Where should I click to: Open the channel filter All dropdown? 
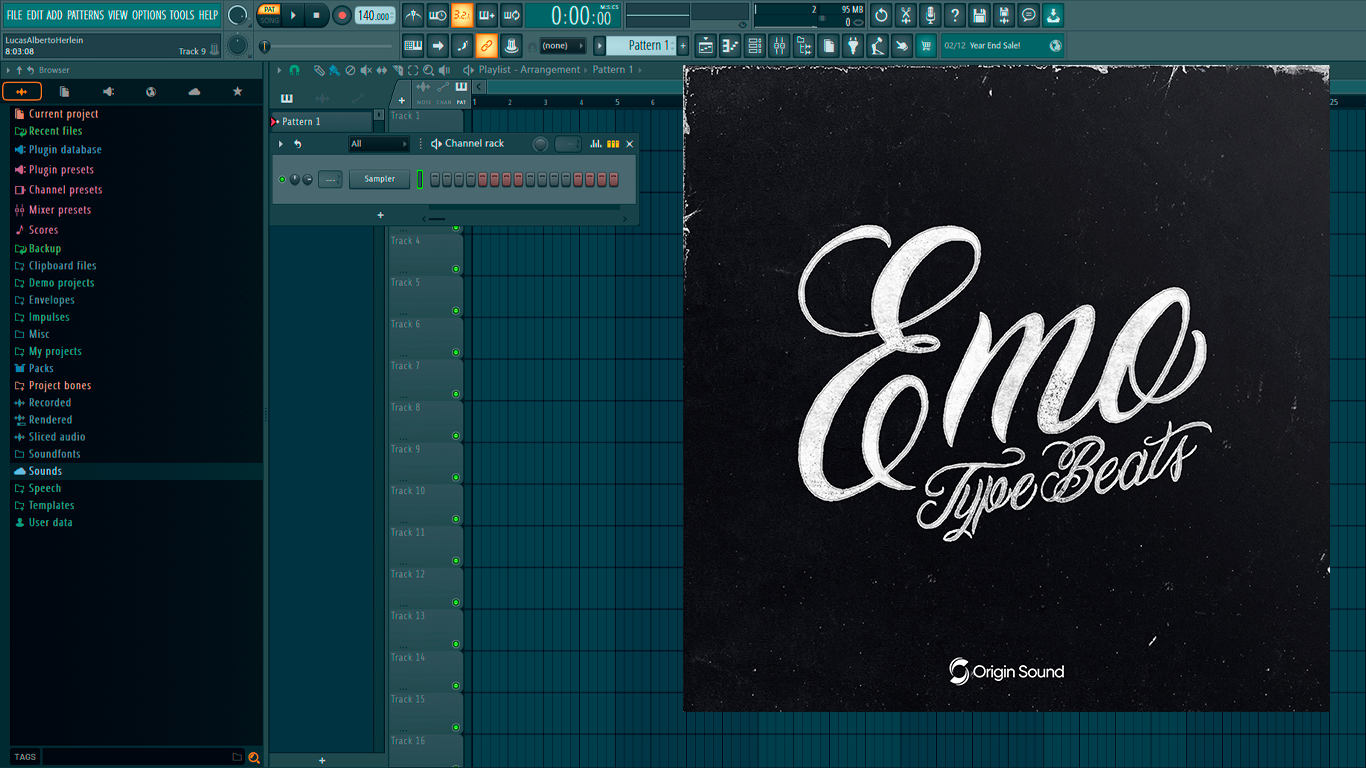coord(379,144)
